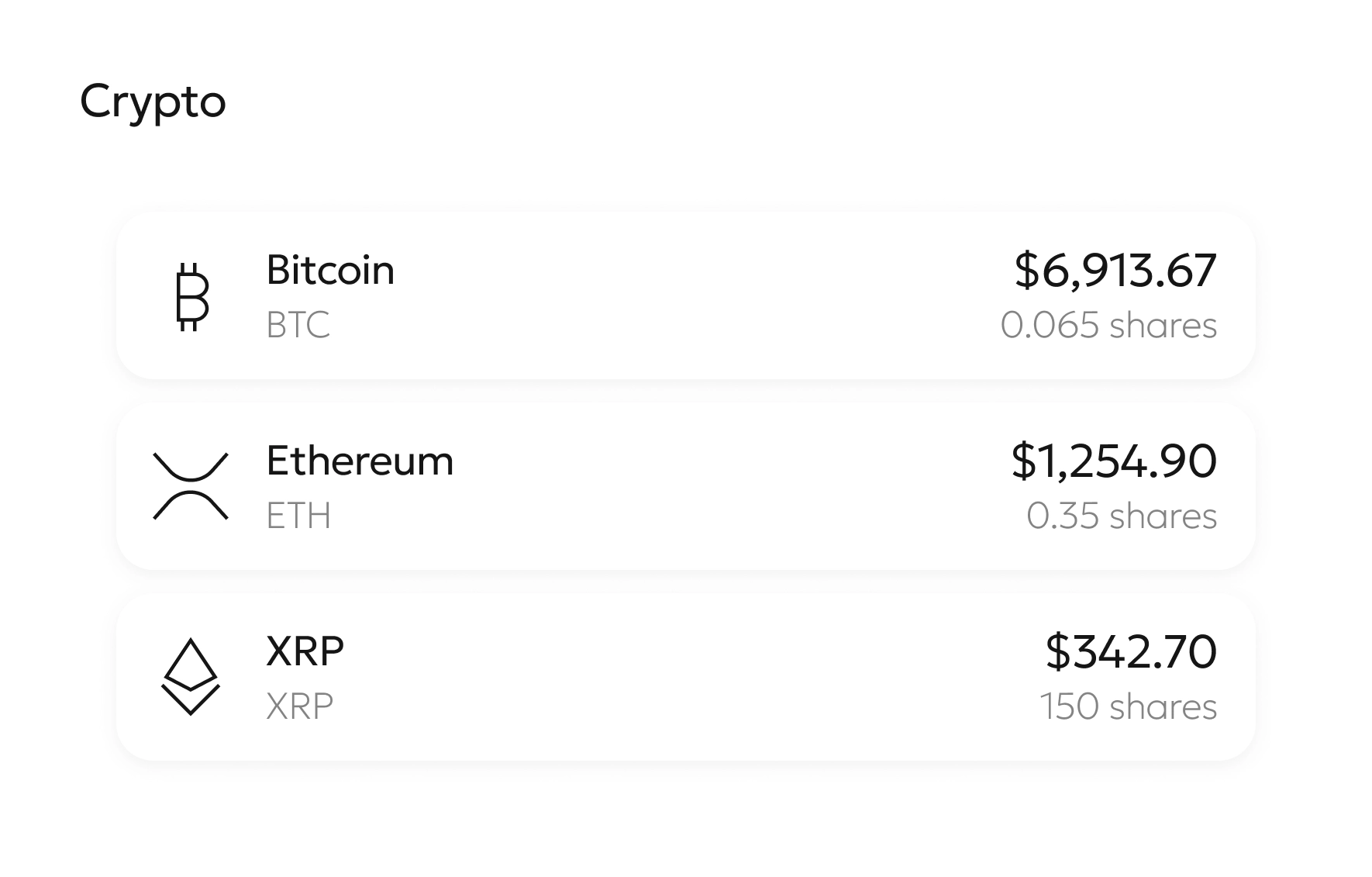This screenshot has height=877, width=1372.
Task: Click the icon beside the Ethereum label
Action: tap(191, 486)
